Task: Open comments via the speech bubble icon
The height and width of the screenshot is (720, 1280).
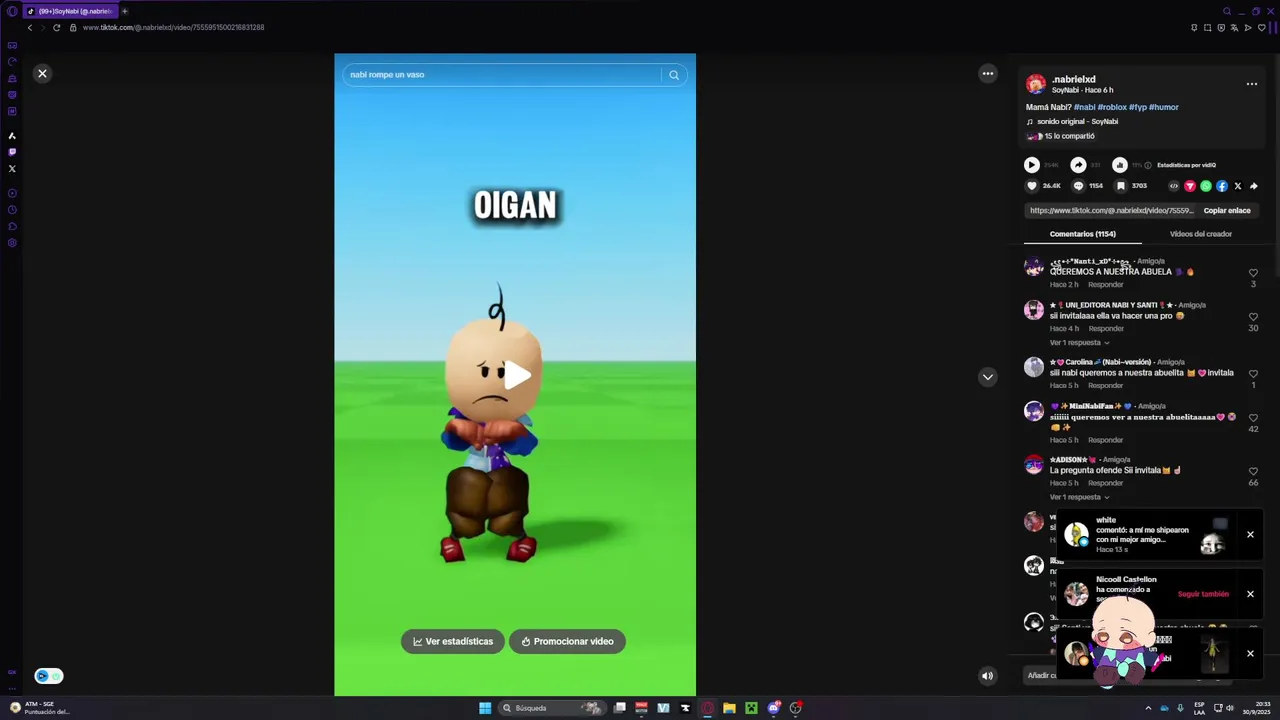Action: (1078, 186)
